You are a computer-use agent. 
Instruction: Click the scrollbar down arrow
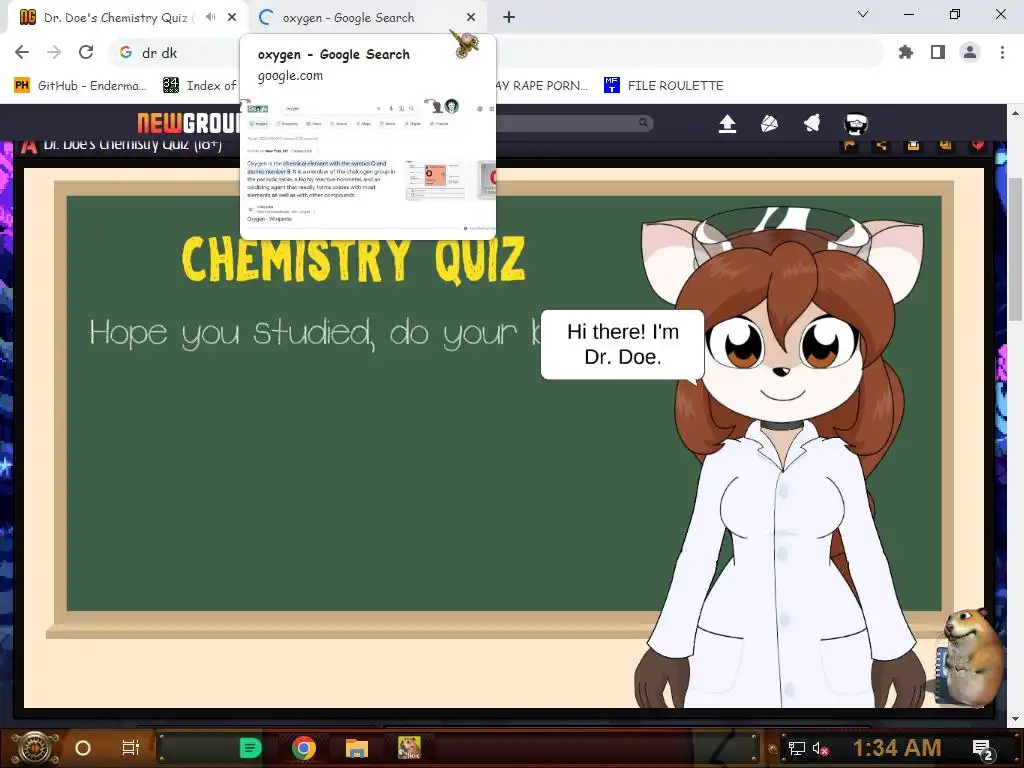pyautogui.click(x=1015, y=718)
